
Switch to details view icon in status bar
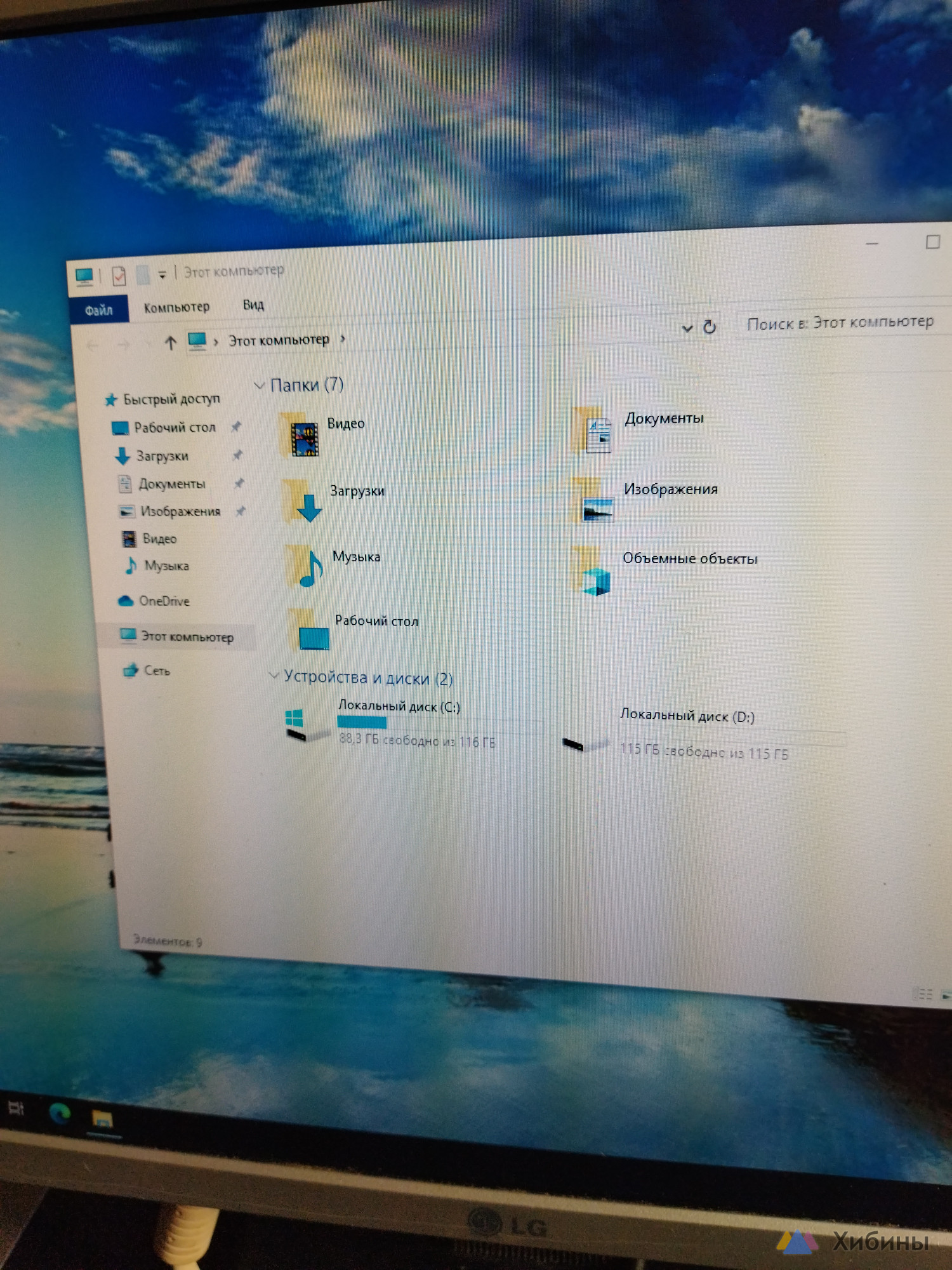[x=923, y=994]
